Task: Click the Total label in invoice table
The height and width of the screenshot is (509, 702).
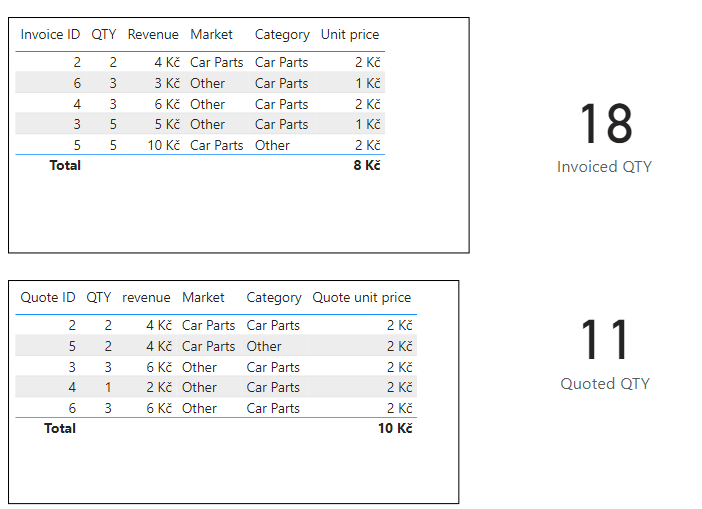Action: point(65,165)
